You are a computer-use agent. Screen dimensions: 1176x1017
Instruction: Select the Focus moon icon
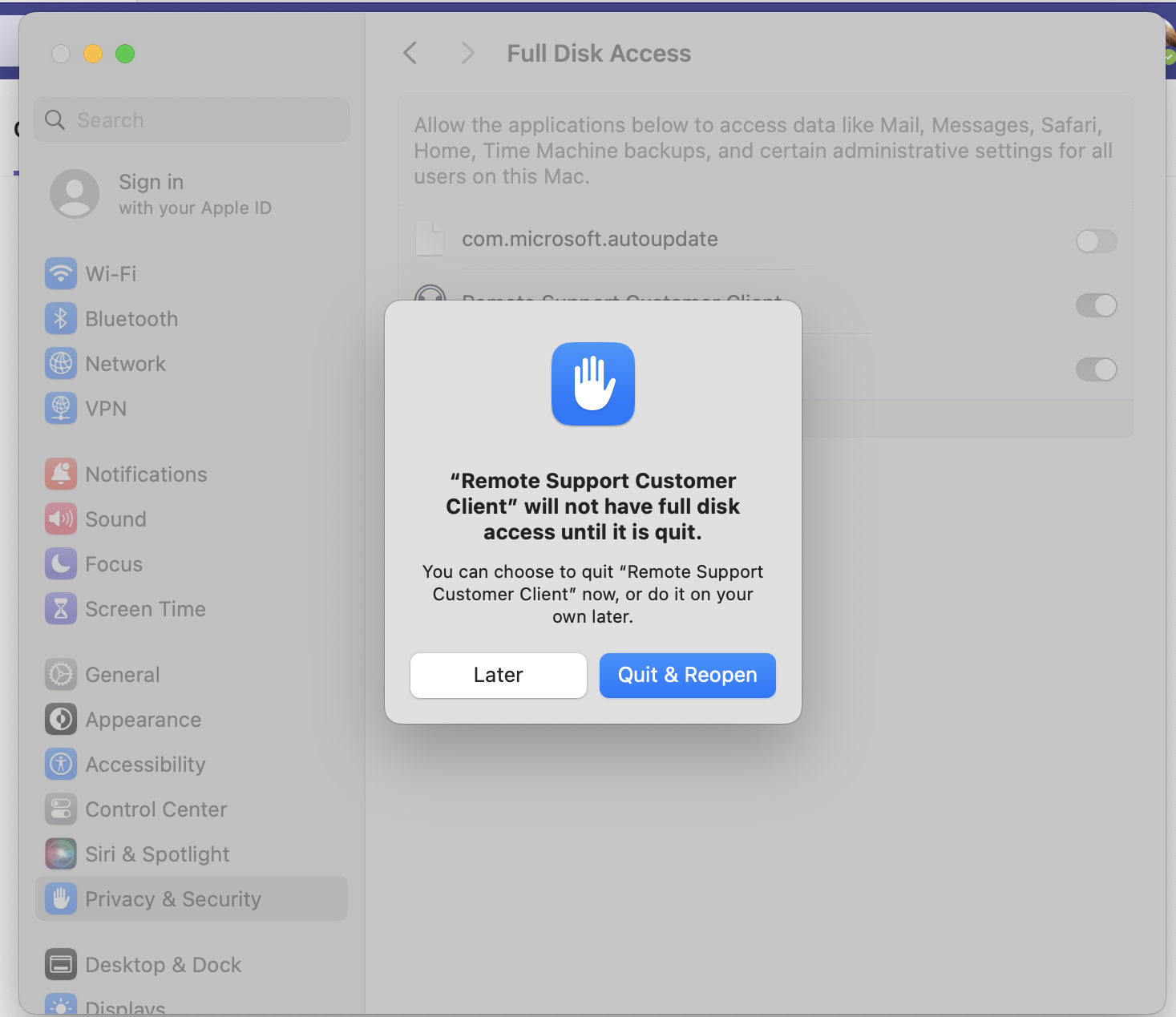[x=61, y=564]
